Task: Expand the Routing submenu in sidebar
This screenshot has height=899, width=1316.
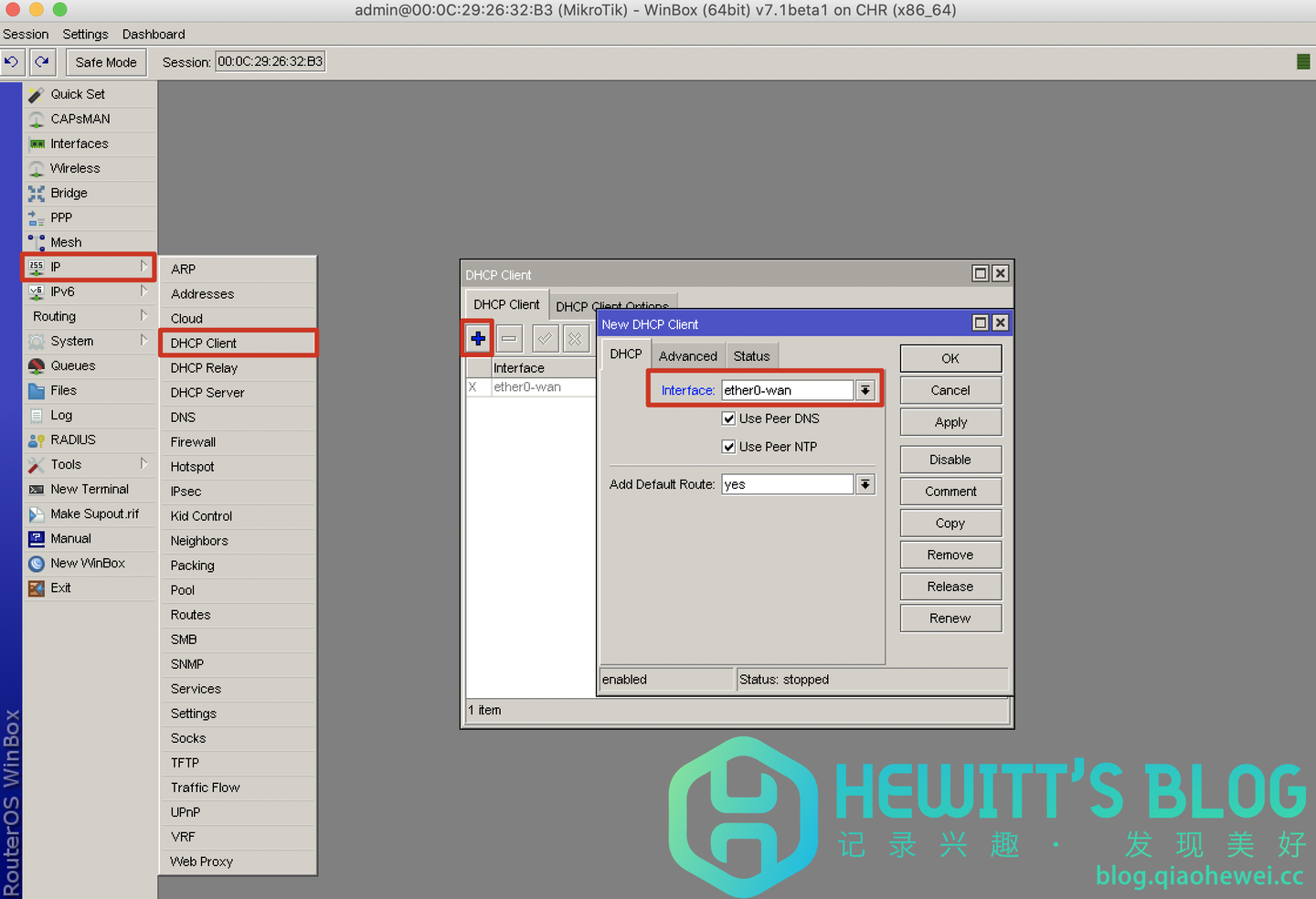Action: point(90,316)
